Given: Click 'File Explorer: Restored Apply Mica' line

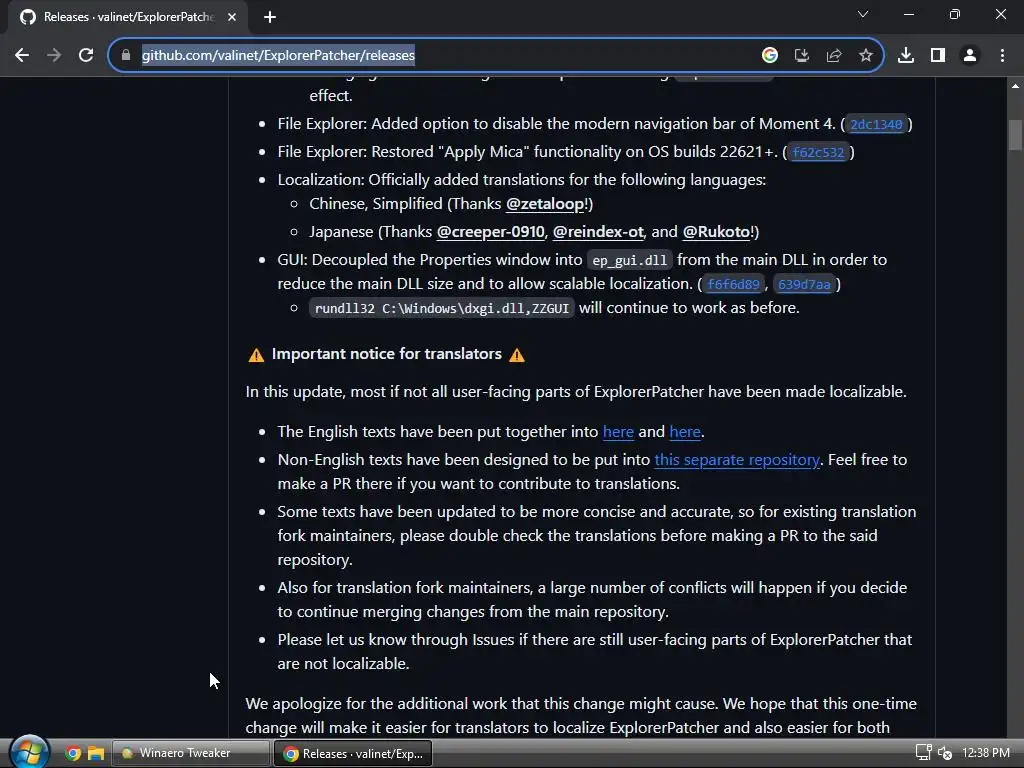Looking at the screenshot, I should [x=566, y=152].
